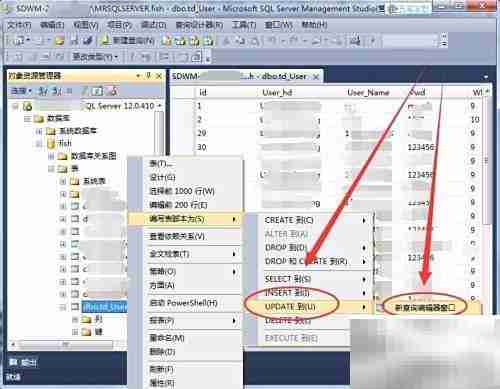Screen dimensions: 500x389
Task: Open the 查询设计器(R) menu
Action: pyautogui.click(x=199, y=25)
